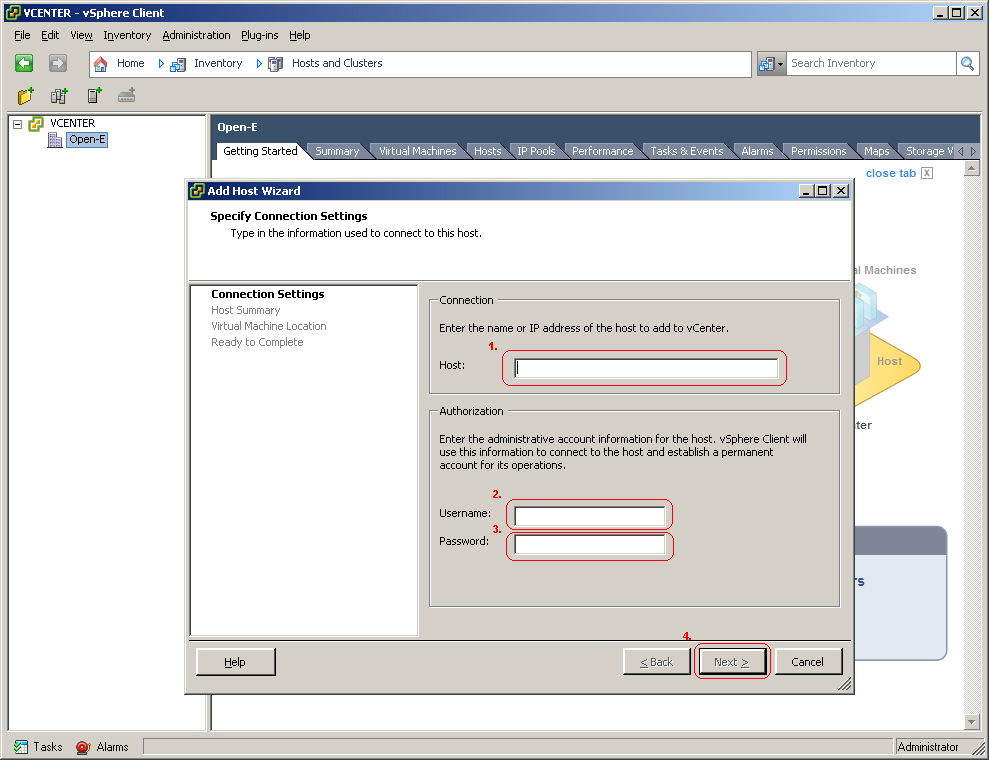
Task: Open the File menu
Action: [22, 35]
